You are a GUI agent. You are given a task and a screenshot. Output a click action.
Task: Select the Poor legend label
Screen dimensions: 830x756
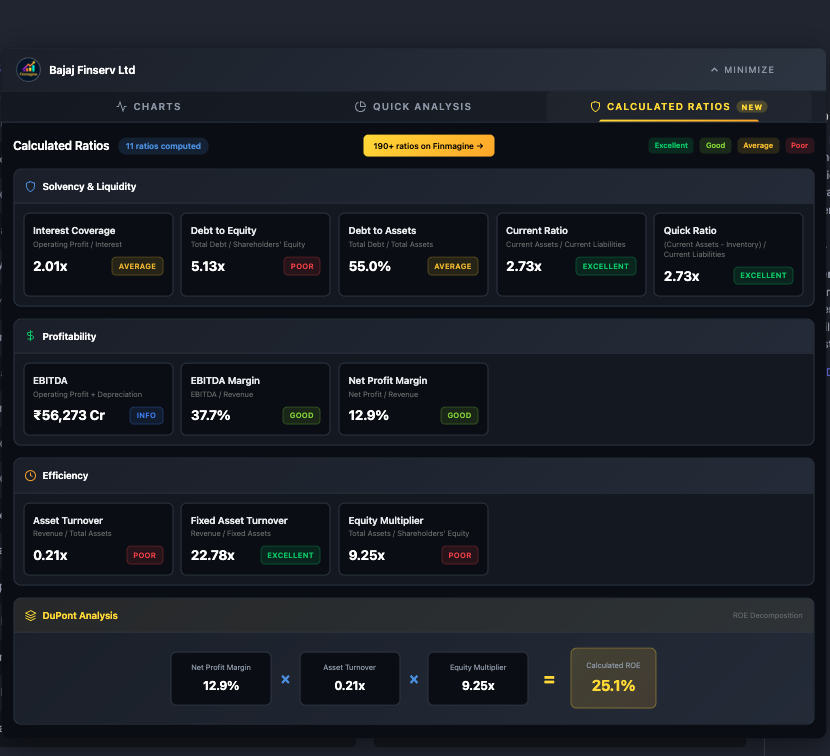point(799,146)
